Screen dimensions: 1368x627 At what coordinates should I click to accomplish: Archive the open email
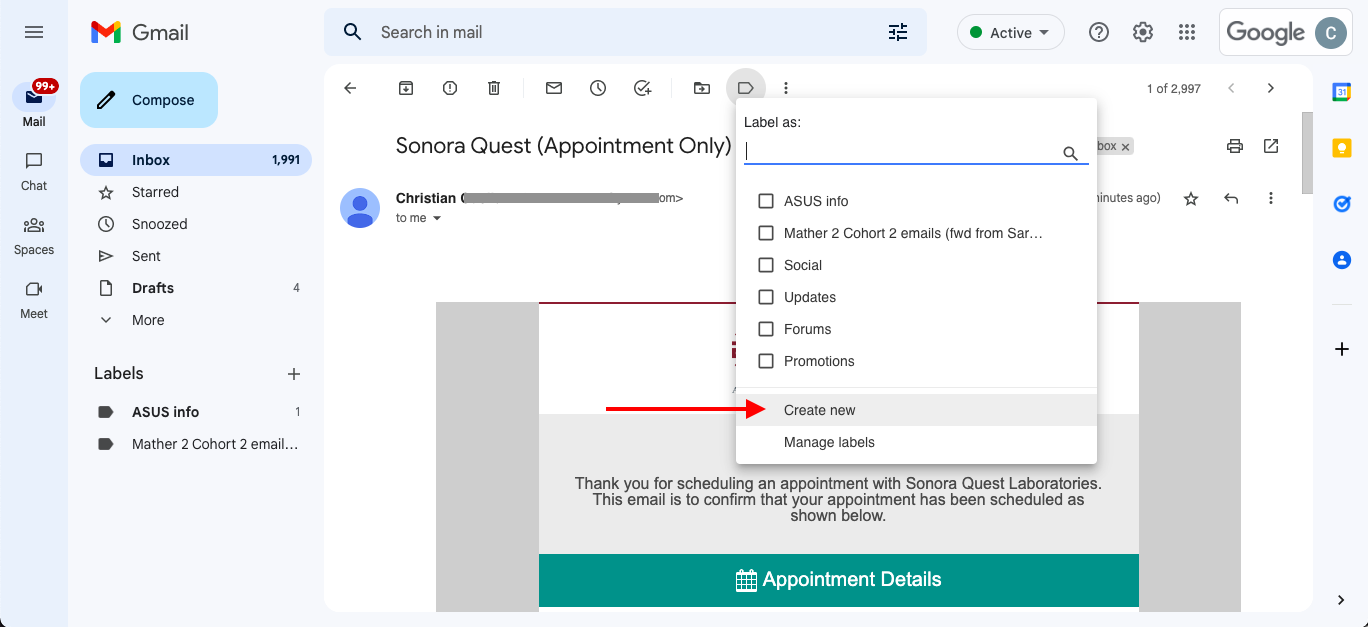pos(406,88)
